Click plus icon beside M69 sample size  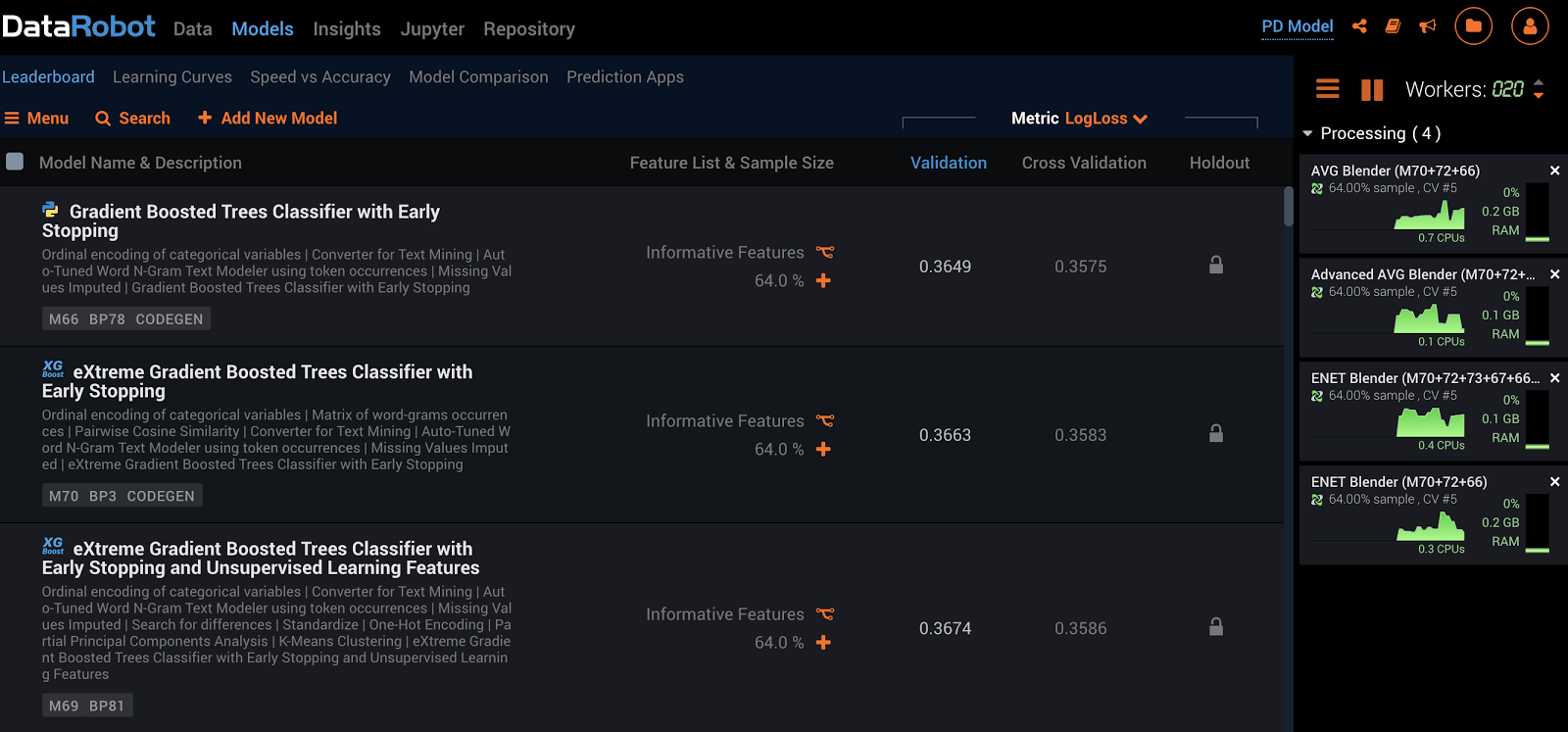coord(823,642)
